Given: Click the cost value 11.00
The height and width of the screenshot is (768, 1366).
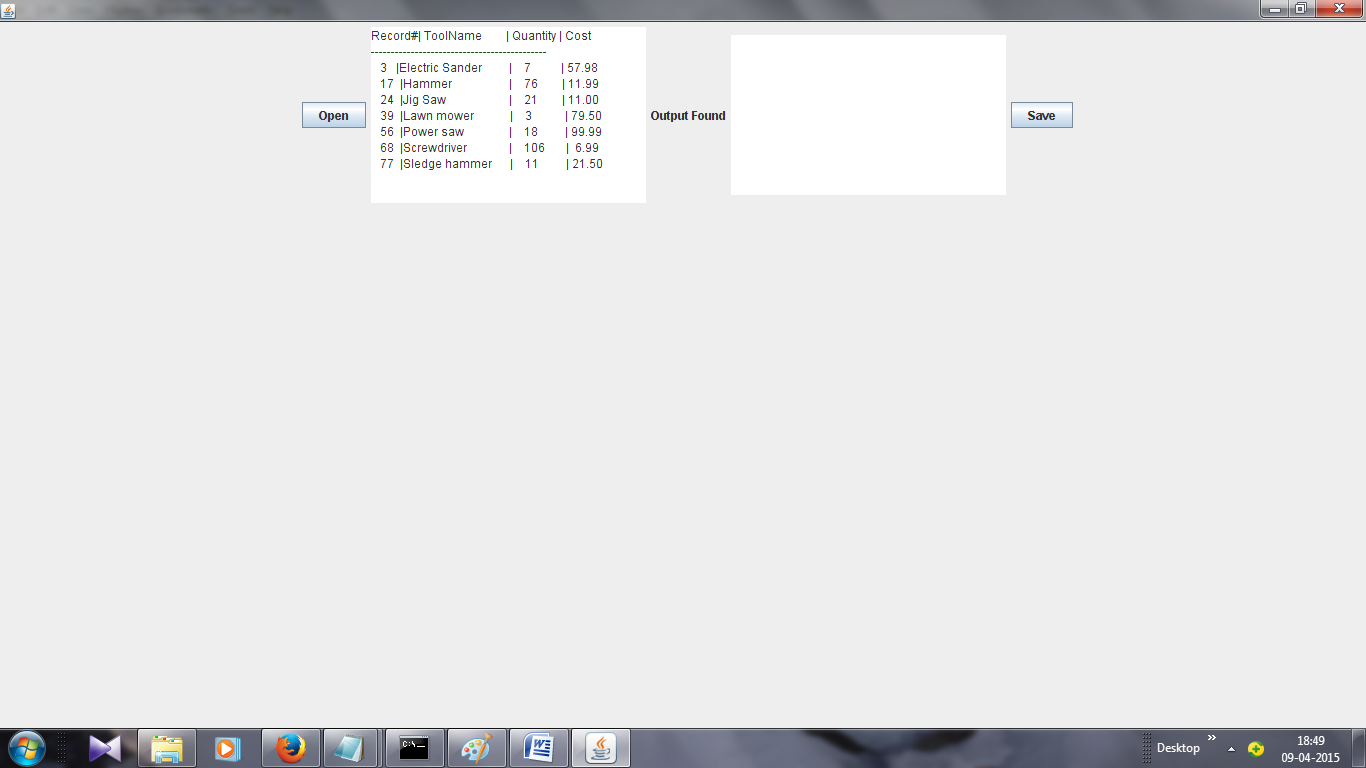Looking at the screenshot, I should pos(584,100).
